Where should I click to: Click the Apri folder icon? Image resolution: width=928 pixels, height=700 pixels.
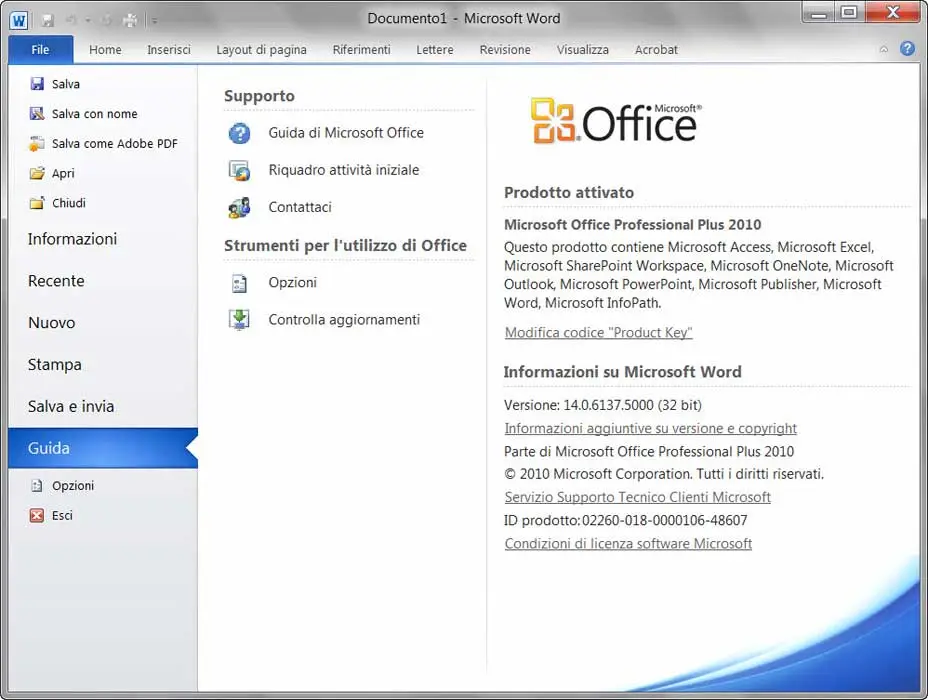[37, 173]
